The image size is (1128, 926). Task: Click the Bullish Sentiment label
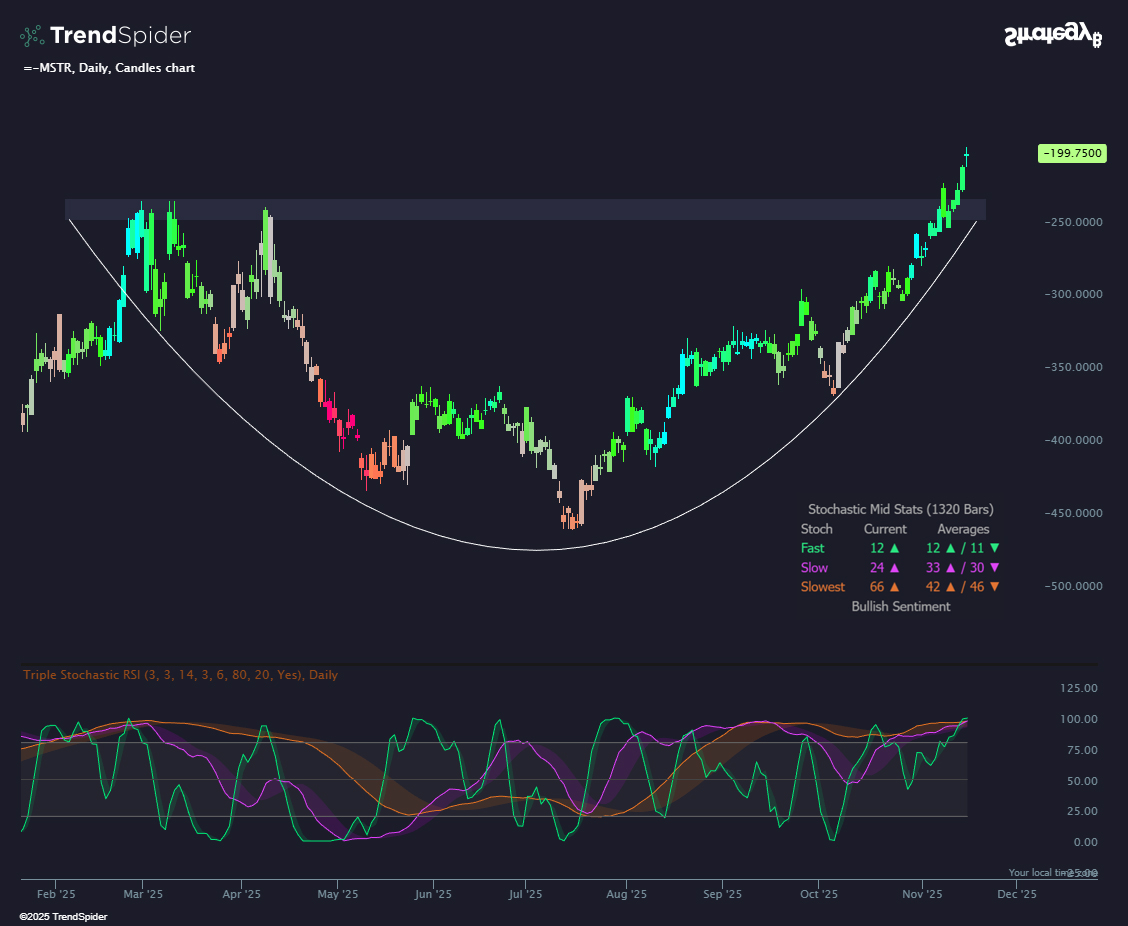pyautogui.click(x=900, y=606)
